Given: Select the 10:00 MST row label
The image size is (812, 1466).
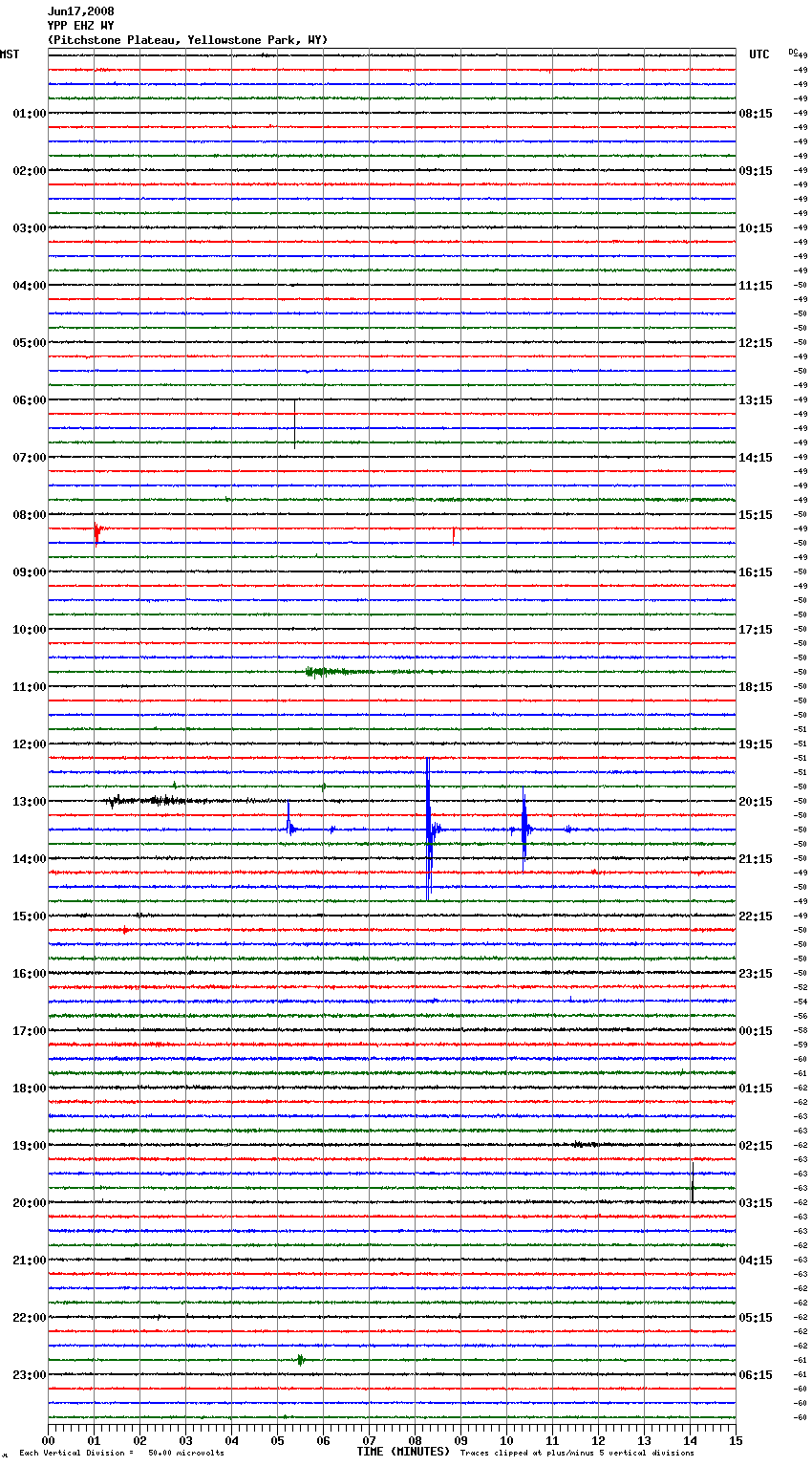Looking at the screenshot, I should click(x=29, y=630).
